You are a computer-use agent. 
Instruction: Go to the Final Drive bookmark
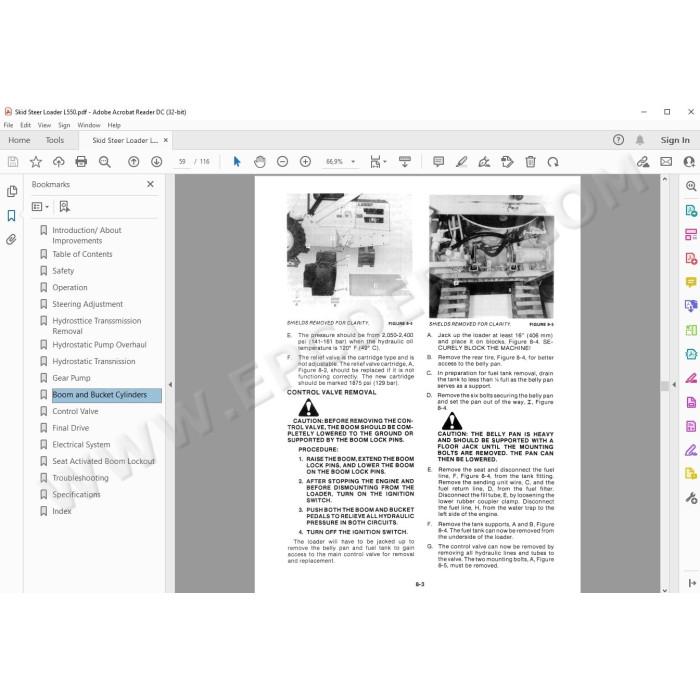71,428
